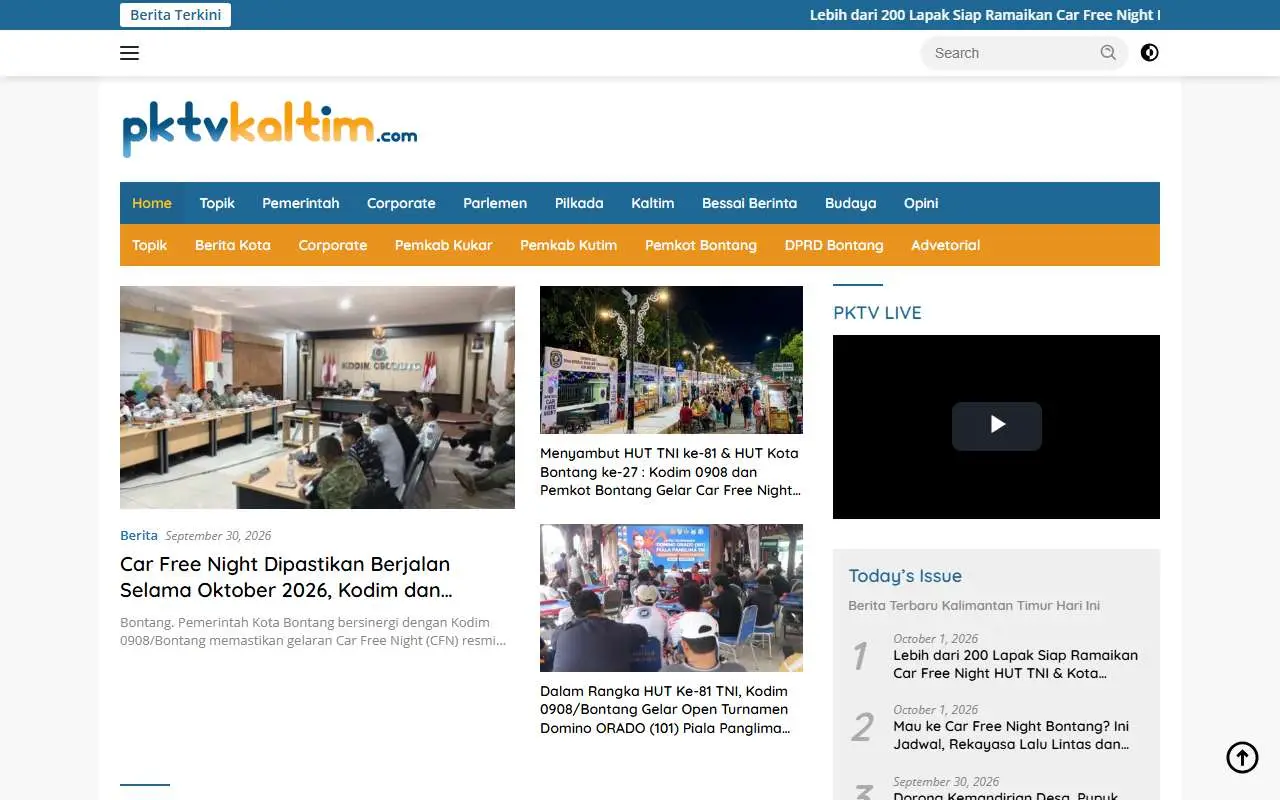
Task: Open the domino tournament crowd thumbnail
Action: tap(671, 598)
